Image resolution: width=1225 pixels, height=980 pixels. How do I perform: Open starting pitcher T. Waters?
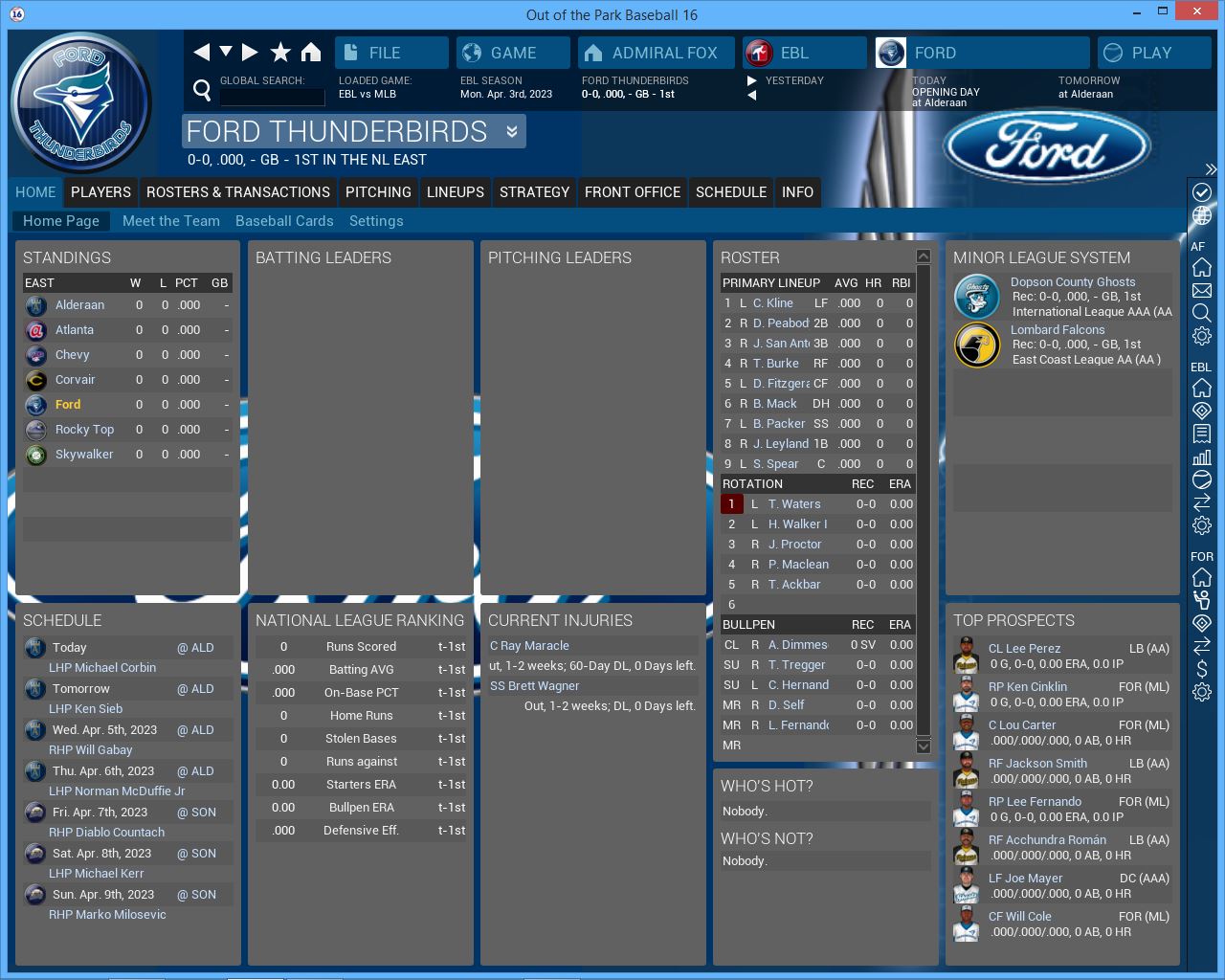794,504
